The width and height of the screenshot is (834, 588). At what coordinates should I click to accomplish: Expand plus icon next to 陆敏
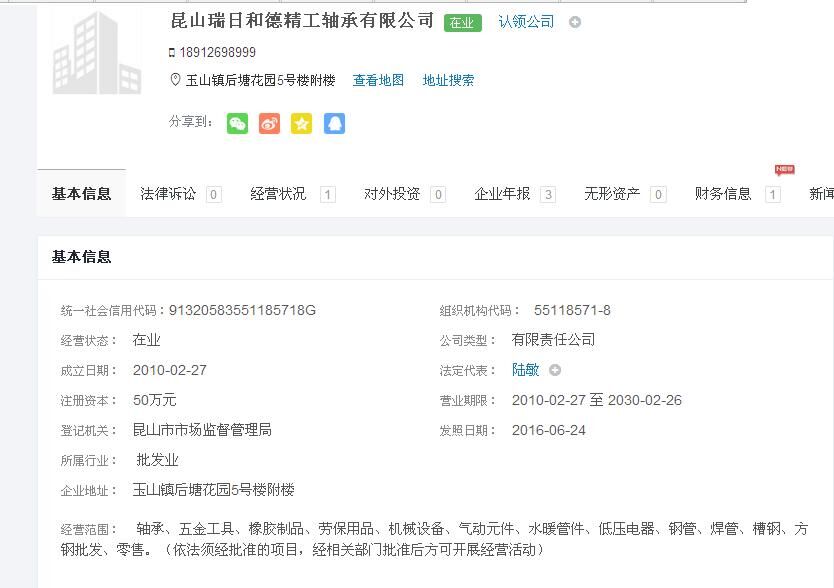[x=555, y=370]
